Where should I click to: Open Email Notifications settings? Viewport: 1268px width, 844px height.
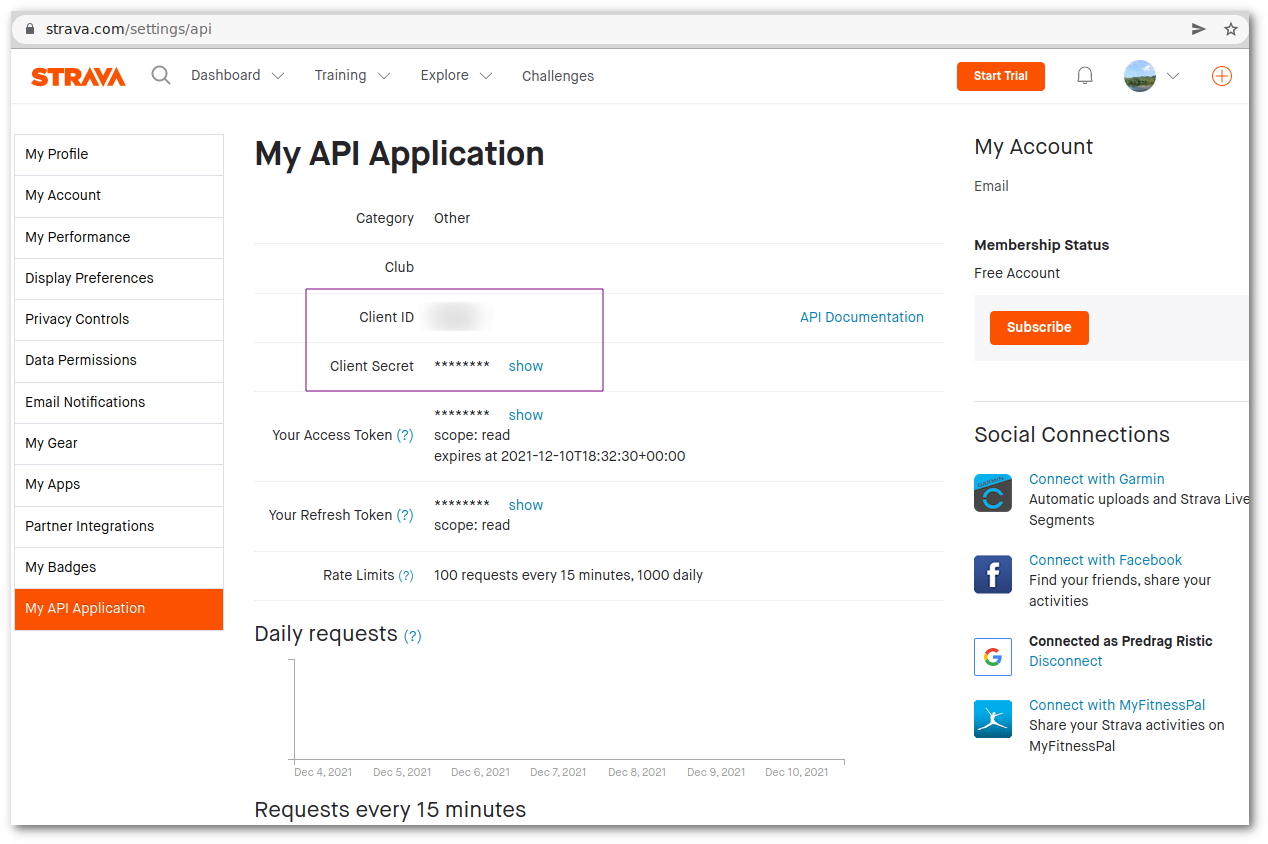[x=119, y=403]
